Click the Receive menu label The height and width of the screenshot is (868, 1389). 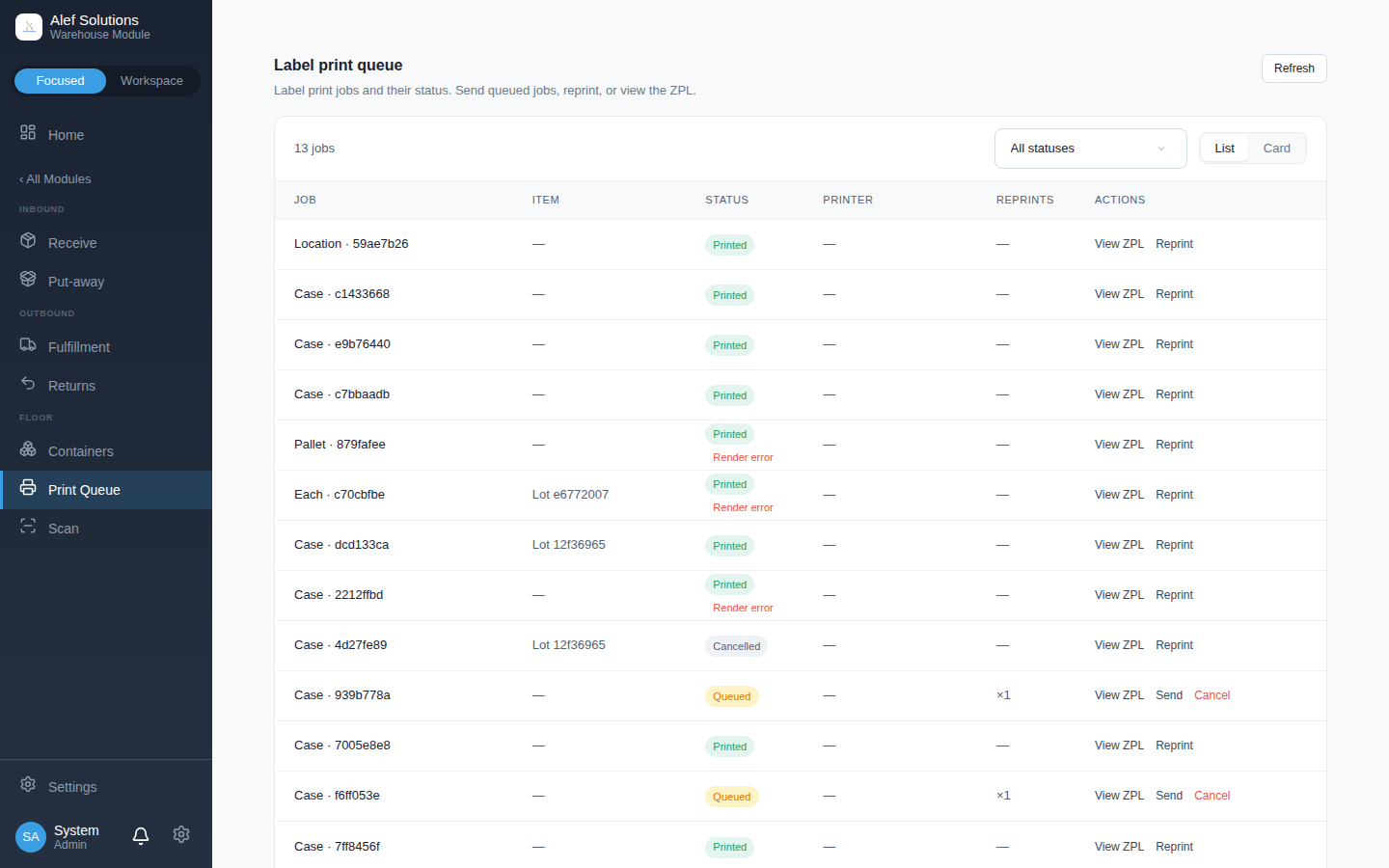pos(72,243)
